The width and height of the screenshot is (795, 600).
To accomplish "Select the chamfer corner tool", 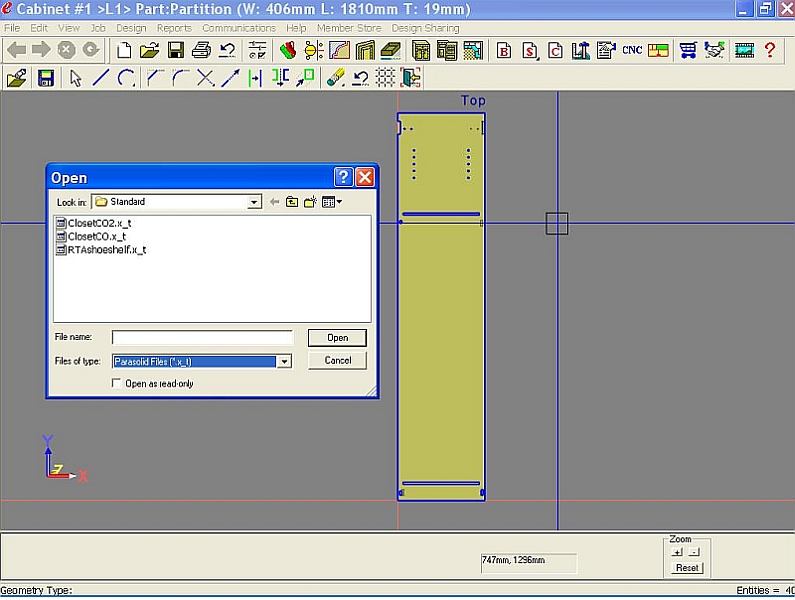I will (x=154, y=78).
